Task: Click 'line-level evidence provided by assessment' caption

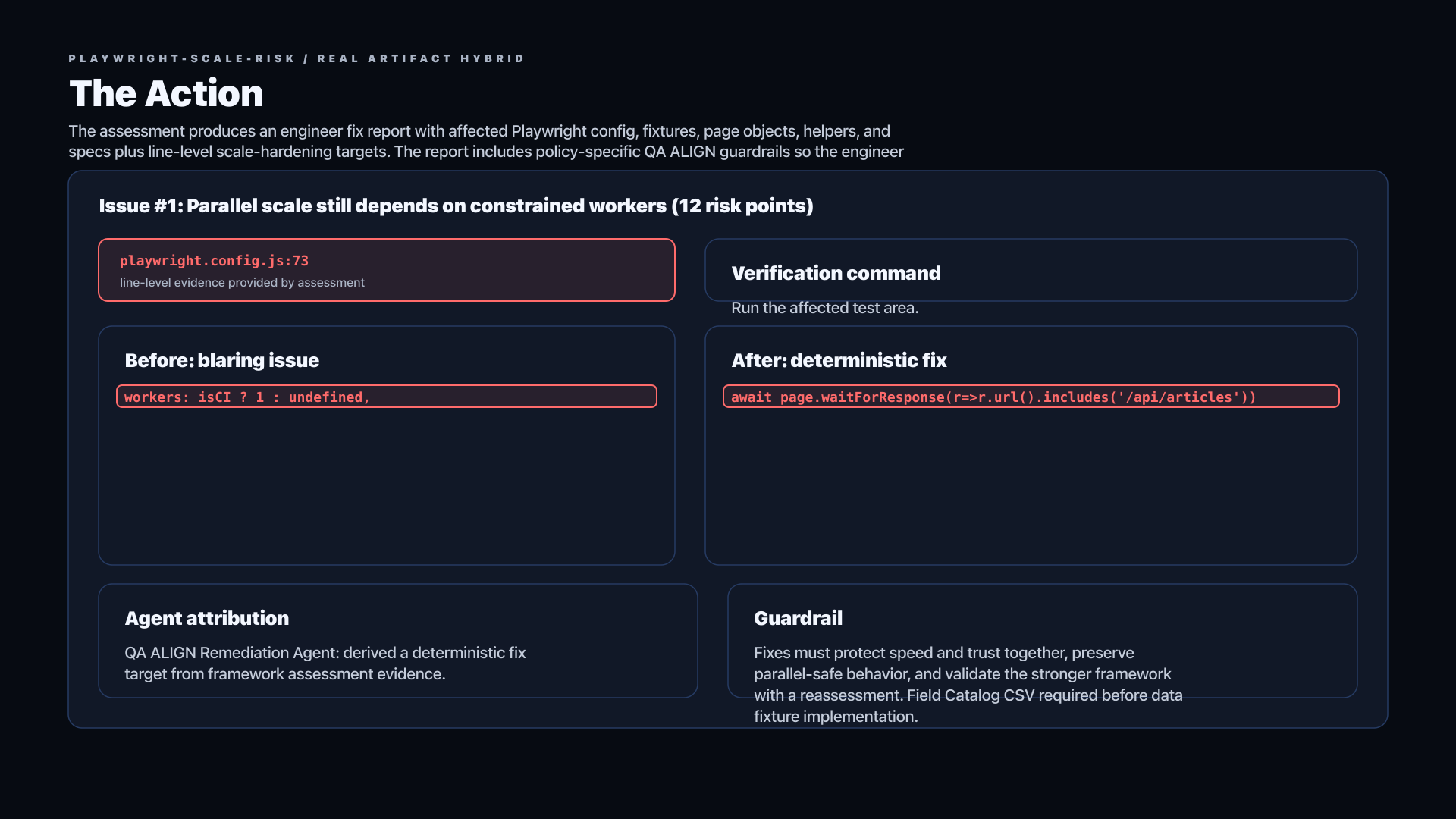Action: [x=242, y=283]
